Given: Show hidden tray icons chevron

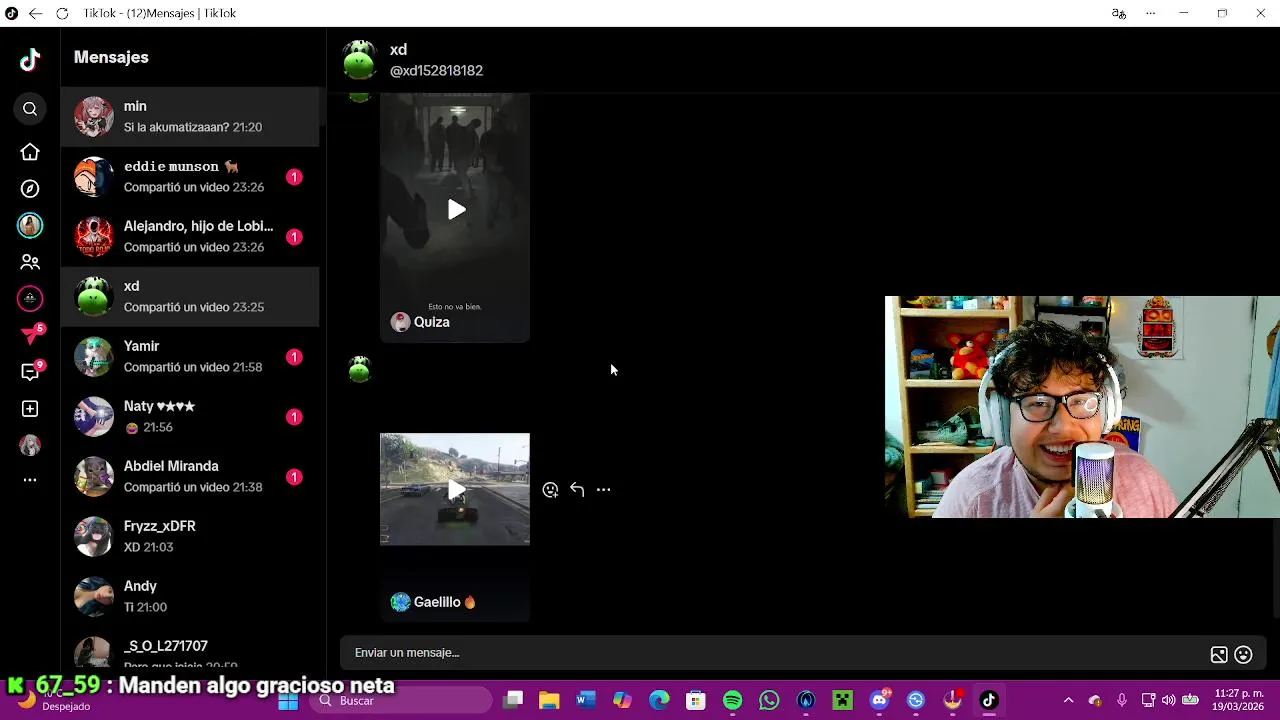Looking at the screenshot, I should (x=1068, y=701).
